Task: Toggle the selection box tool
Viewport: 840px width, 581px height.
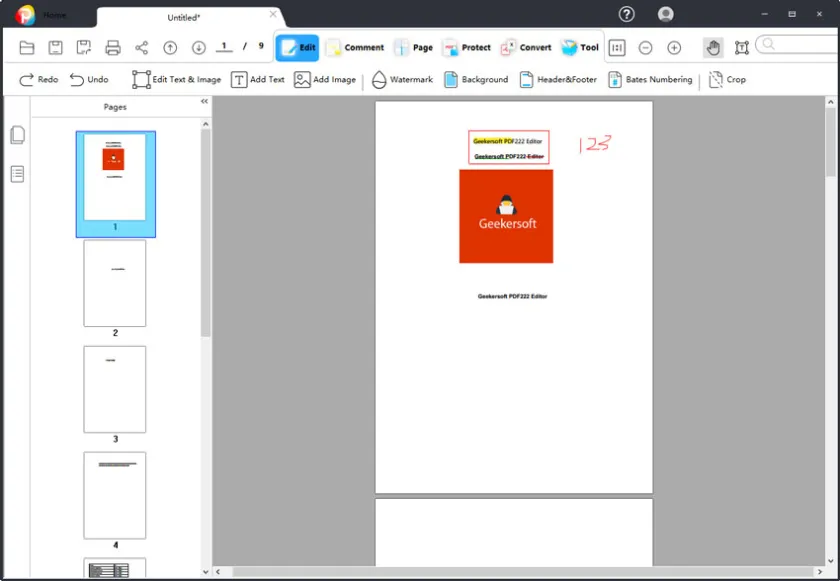Action: [x=741, y=48]
